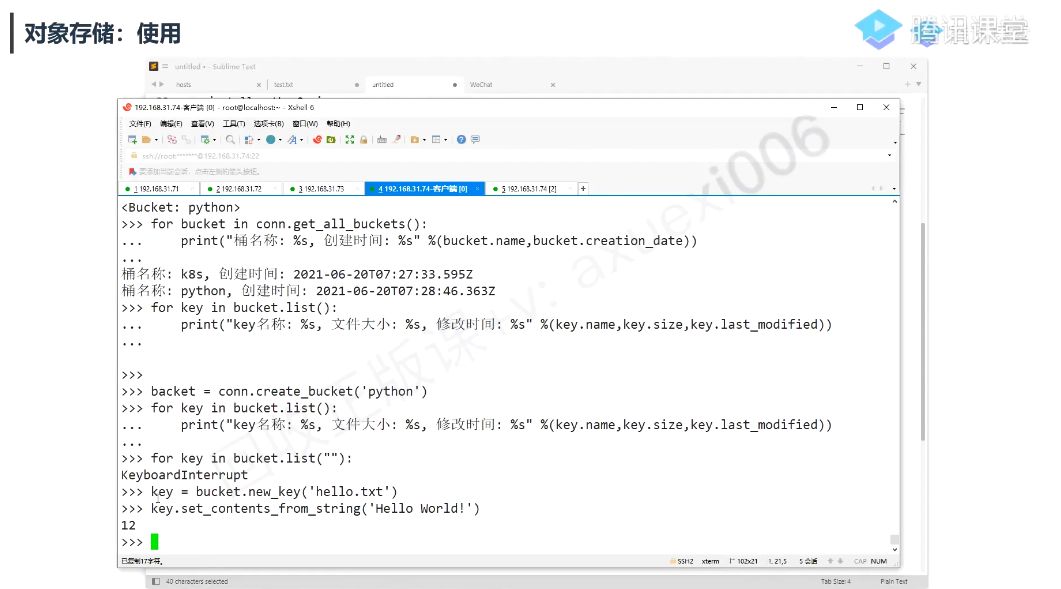Click the Find magnifier icon in the toolbar
Image resolution: width=1061 pixels, height=589 pixels.
point(230,139)
